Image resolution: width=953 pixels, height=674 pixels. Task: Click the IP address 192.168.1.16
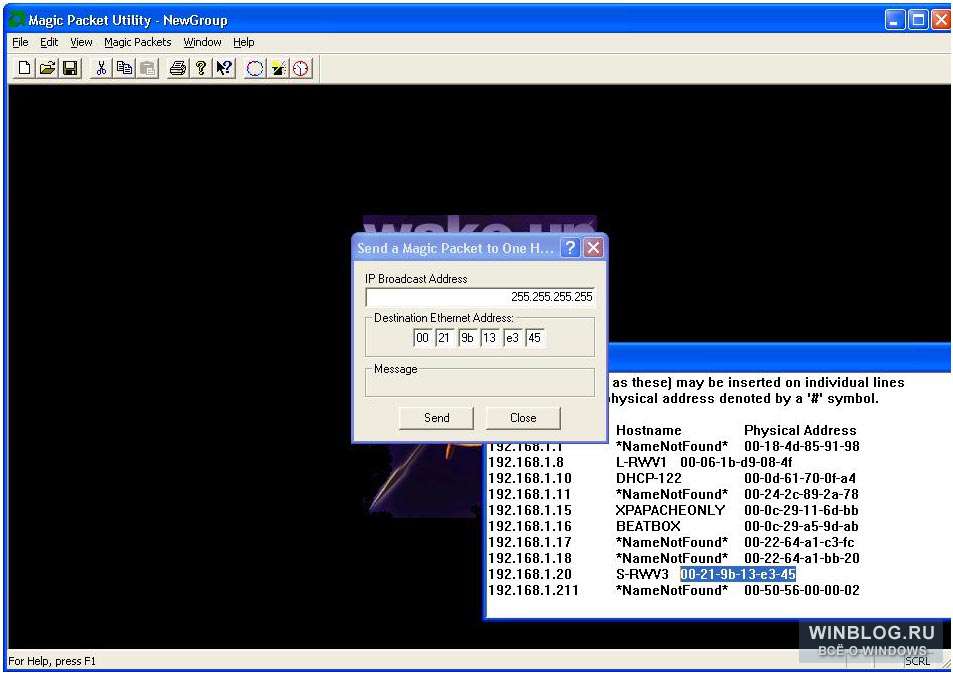[x=530, y=526]
